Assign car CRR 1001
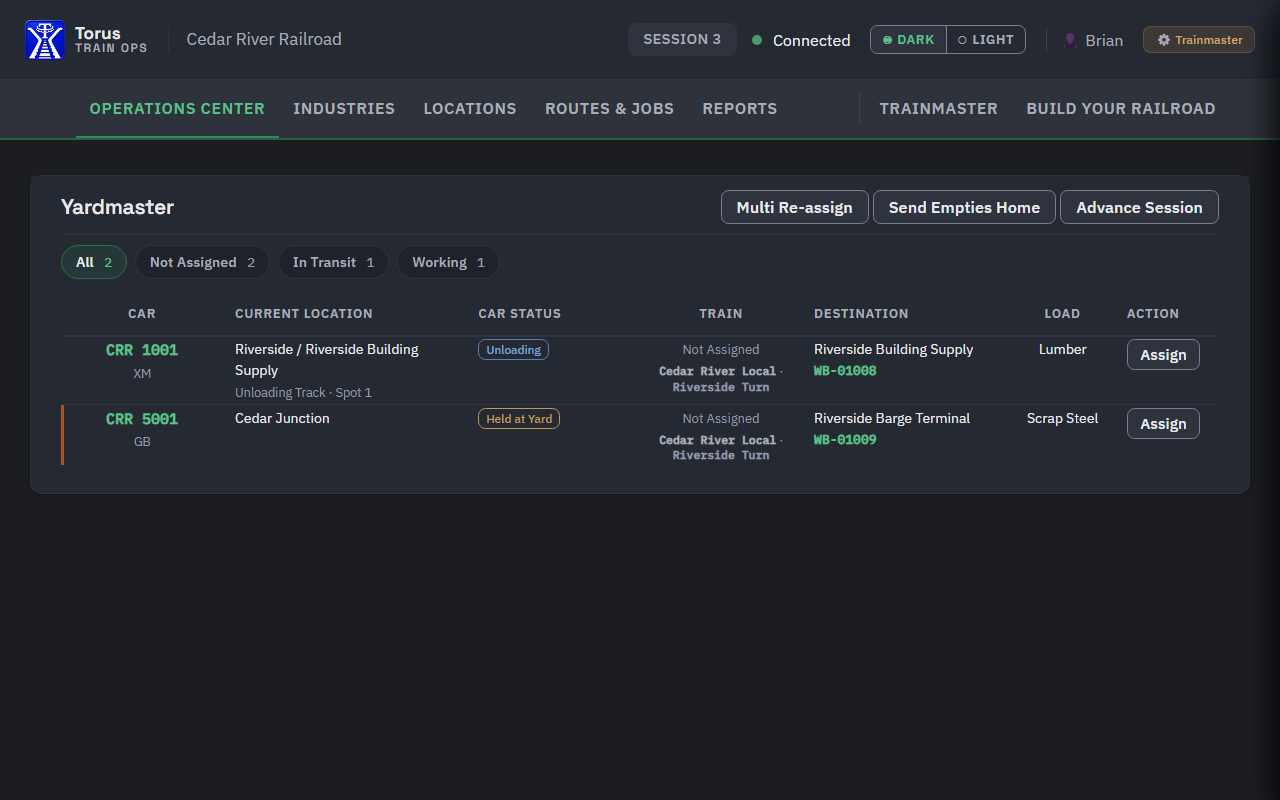This screenshot has width=1280, height=800. point(1163,355)
